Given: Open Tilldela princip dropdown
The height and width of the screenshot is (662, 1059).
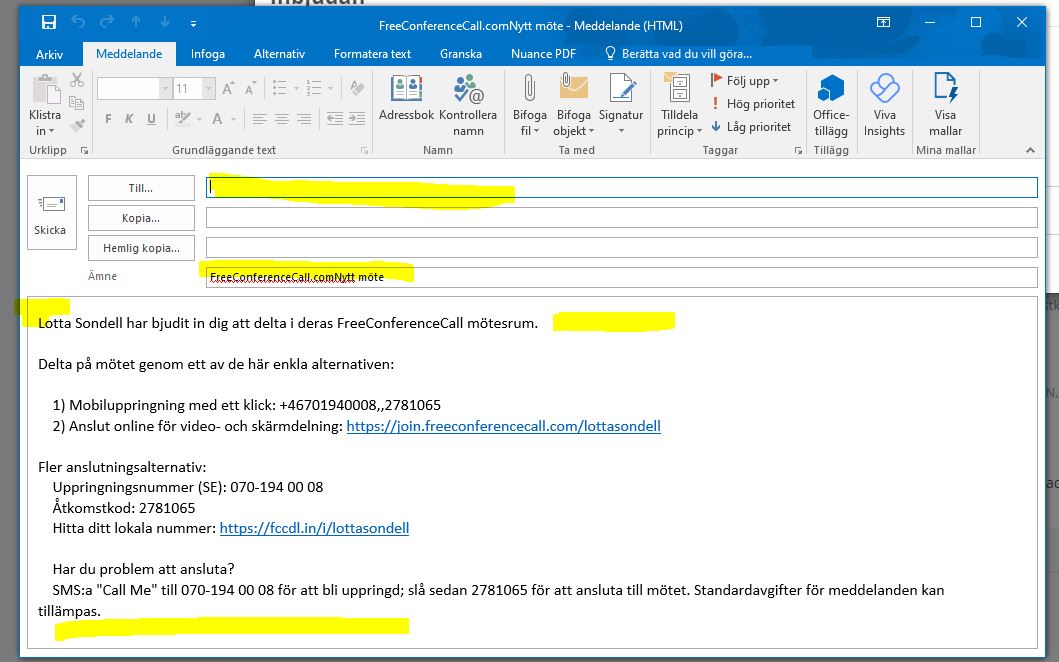Looking at the screenshot, I should [x=679, y=105].
